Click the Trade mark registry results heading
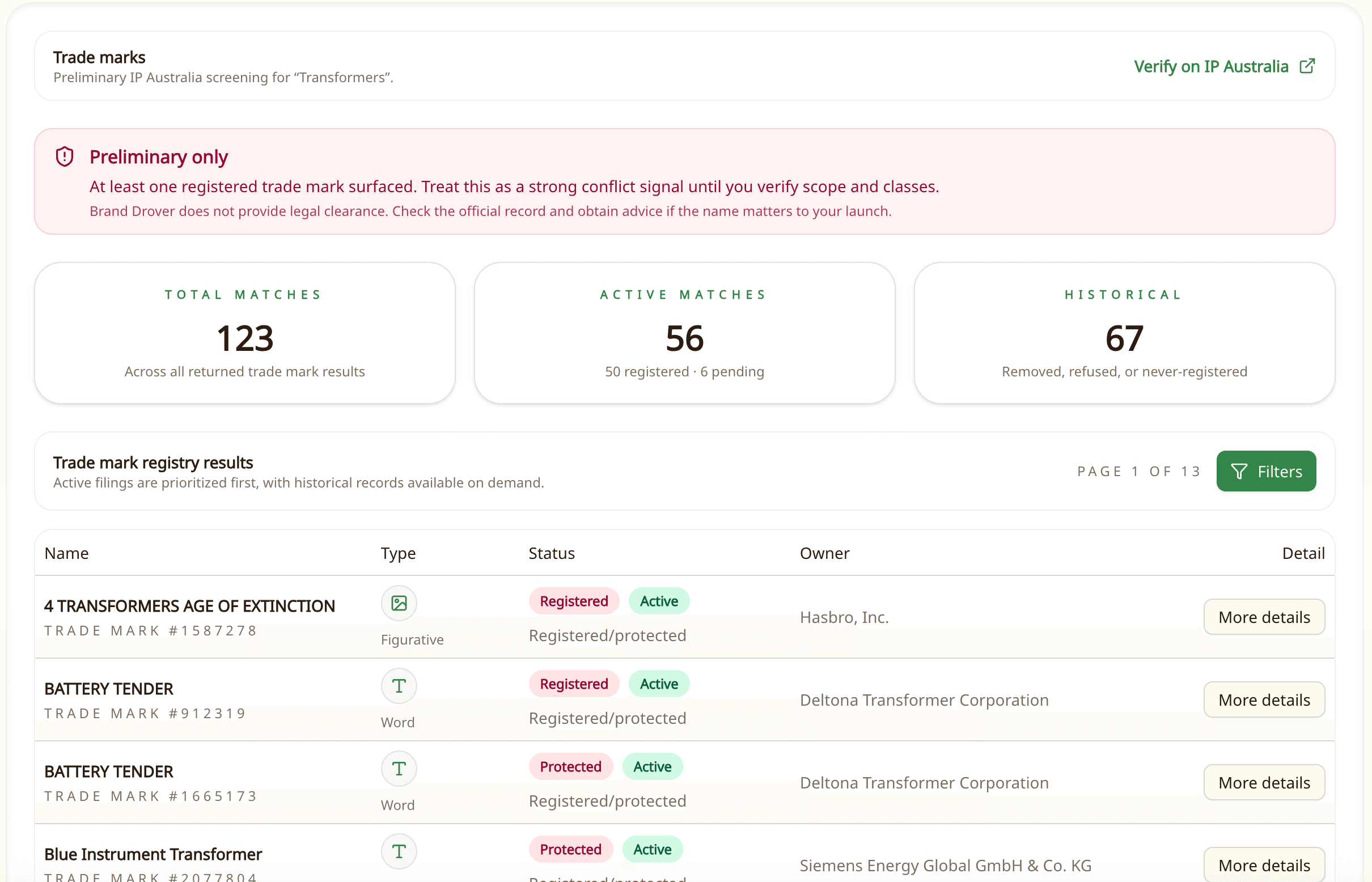This screenshot has height=882, width=1372. point(153,462)
